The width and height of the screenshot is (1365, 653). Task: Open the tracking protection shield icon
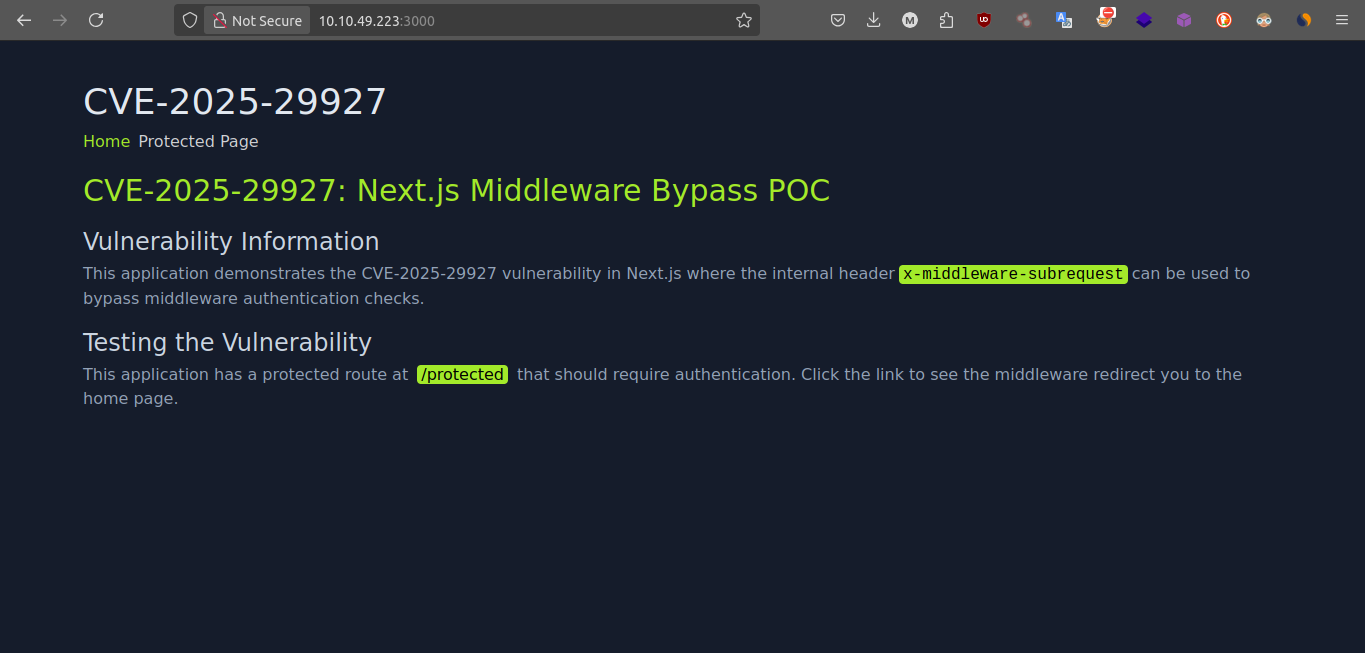(190, 20)
